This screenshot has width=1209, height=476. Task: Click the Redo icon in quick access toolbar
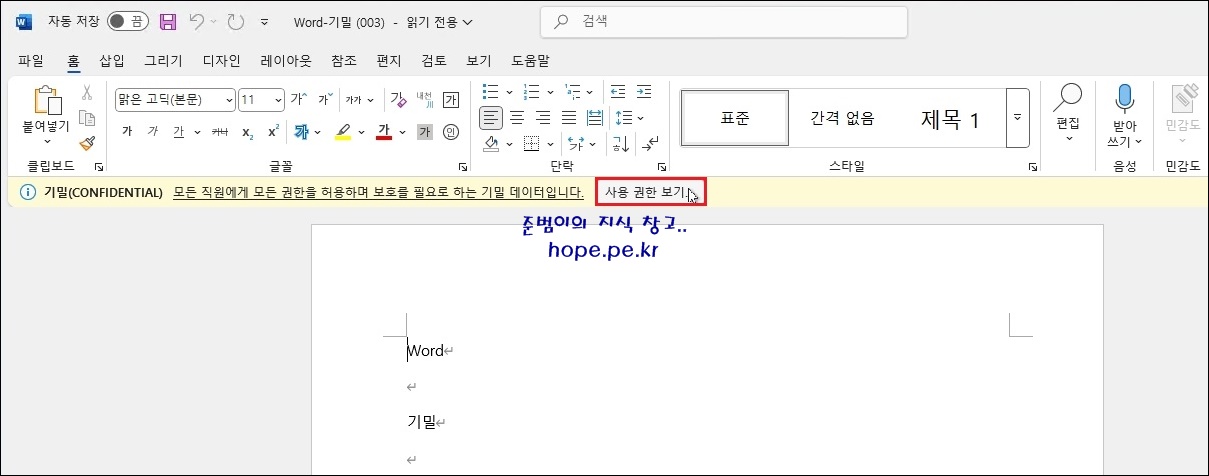[x=236, y=21]
